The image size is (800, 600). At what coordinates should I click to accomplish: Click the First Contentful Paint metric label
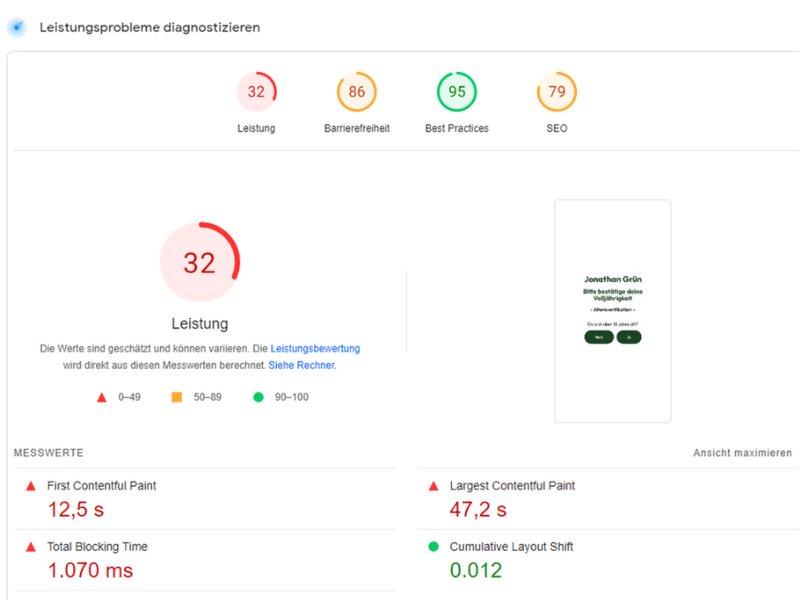click(101, 486)
